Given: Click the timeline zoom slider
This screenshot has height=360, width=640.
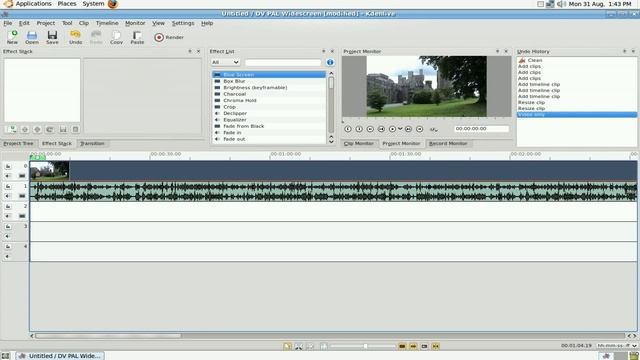Looking at the screenshot, I should 362,346.
